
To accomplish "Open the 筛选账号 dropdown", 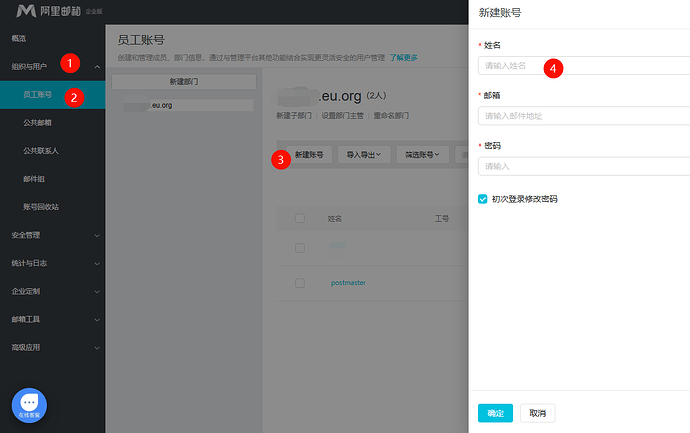I will click(x=422, y=154).
